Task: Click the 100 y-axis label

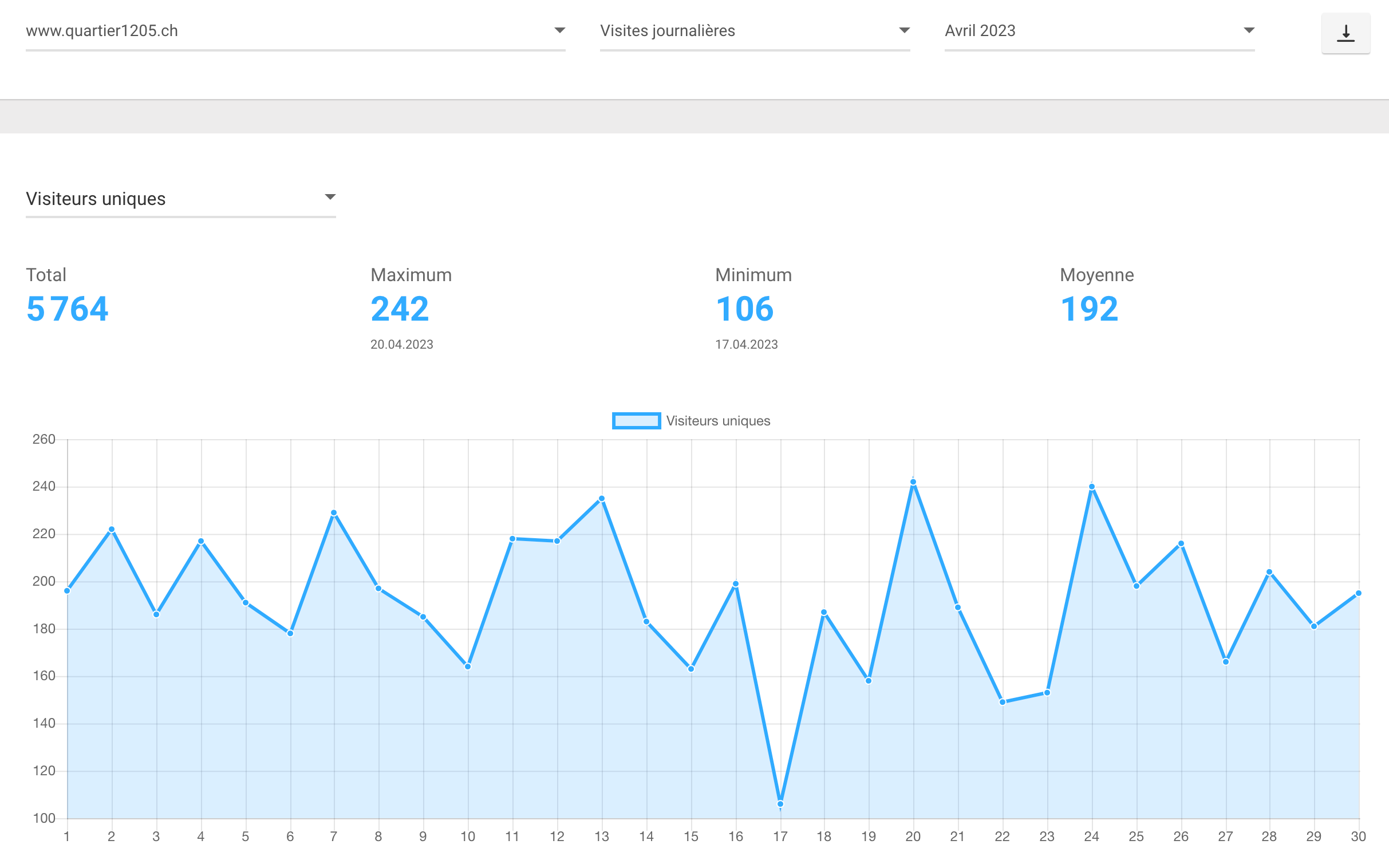Action: click(x=44, y=818)
